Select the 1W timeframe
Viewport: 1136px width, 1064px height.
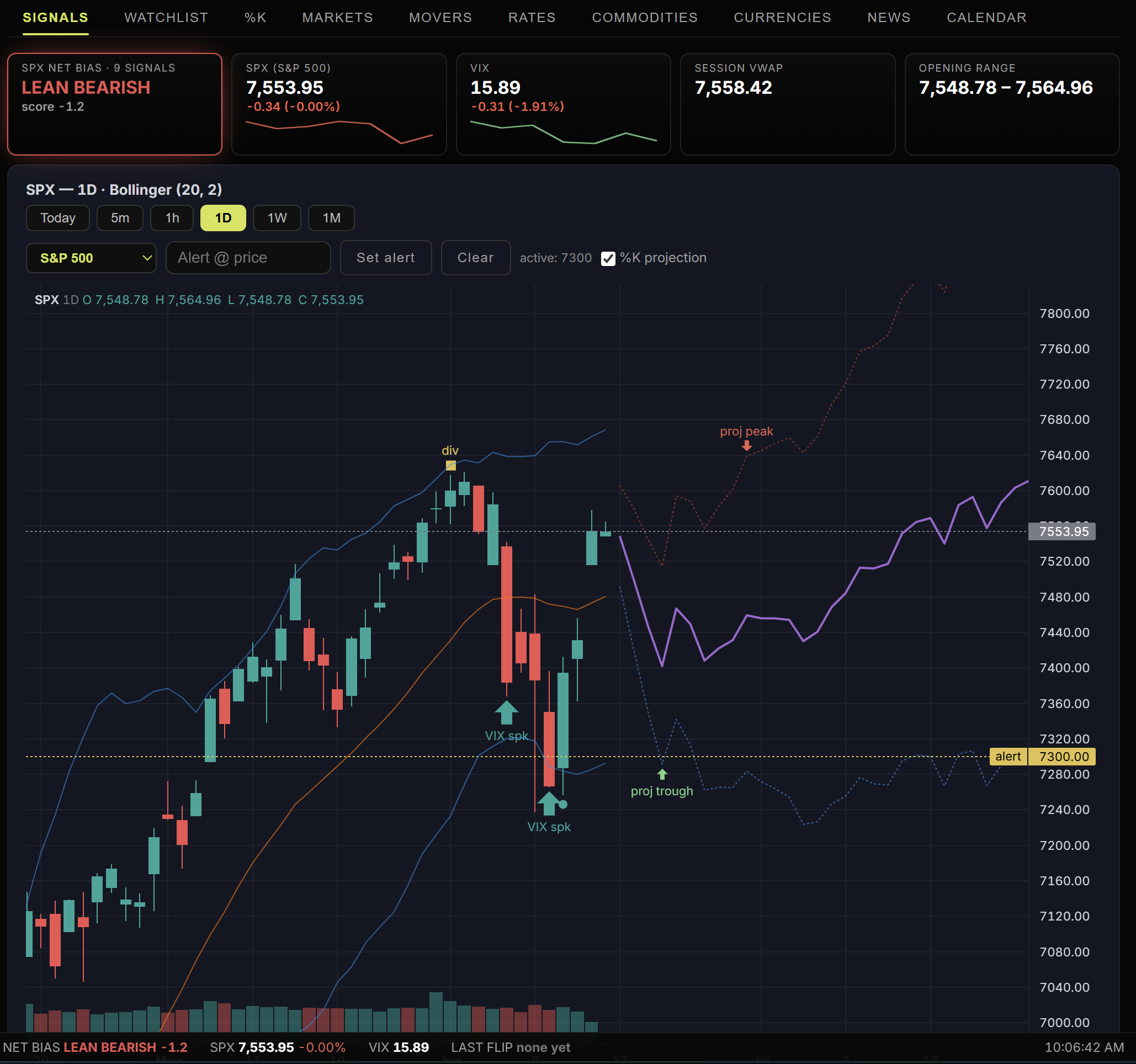(x=277, y=218)
